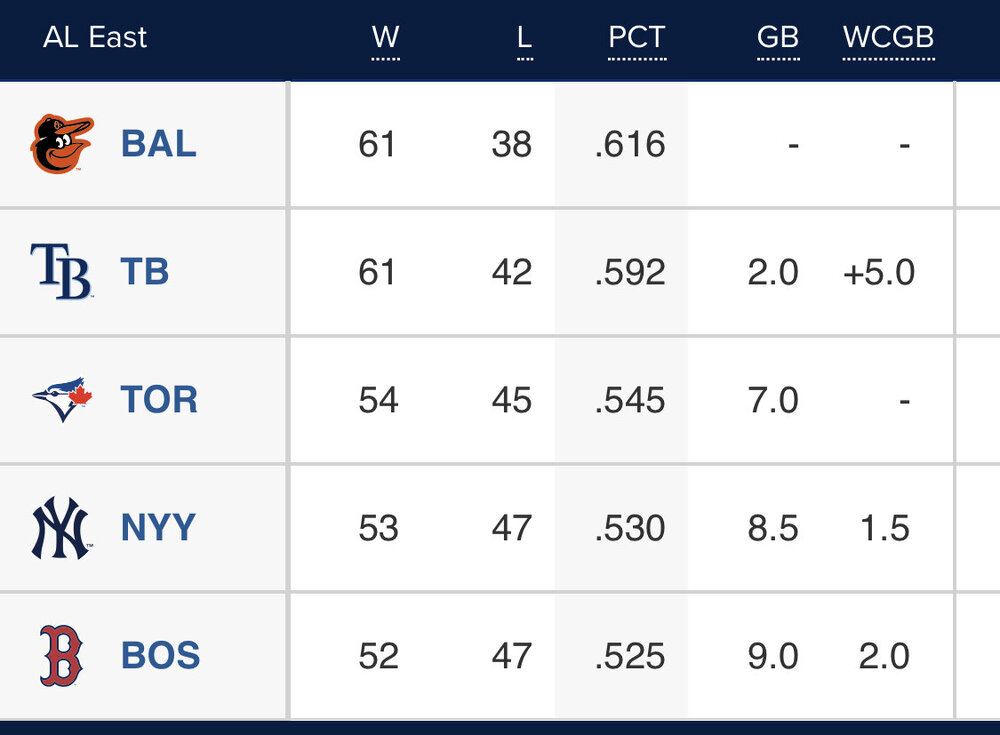The height and width of the screenshot is (735, 1000).
Task: Click the WCGB column header
Action: click(888, 38)
